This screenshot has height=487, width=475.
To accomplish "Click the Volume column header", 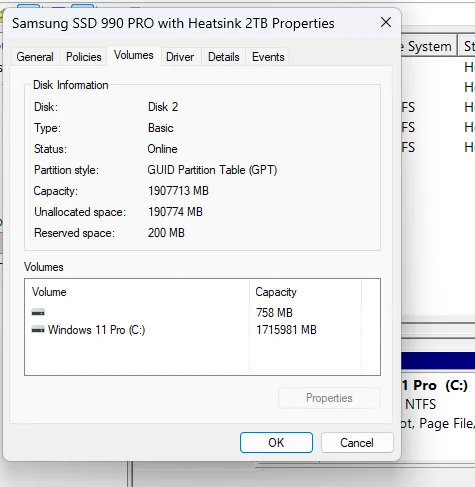I will coord(137,292).
